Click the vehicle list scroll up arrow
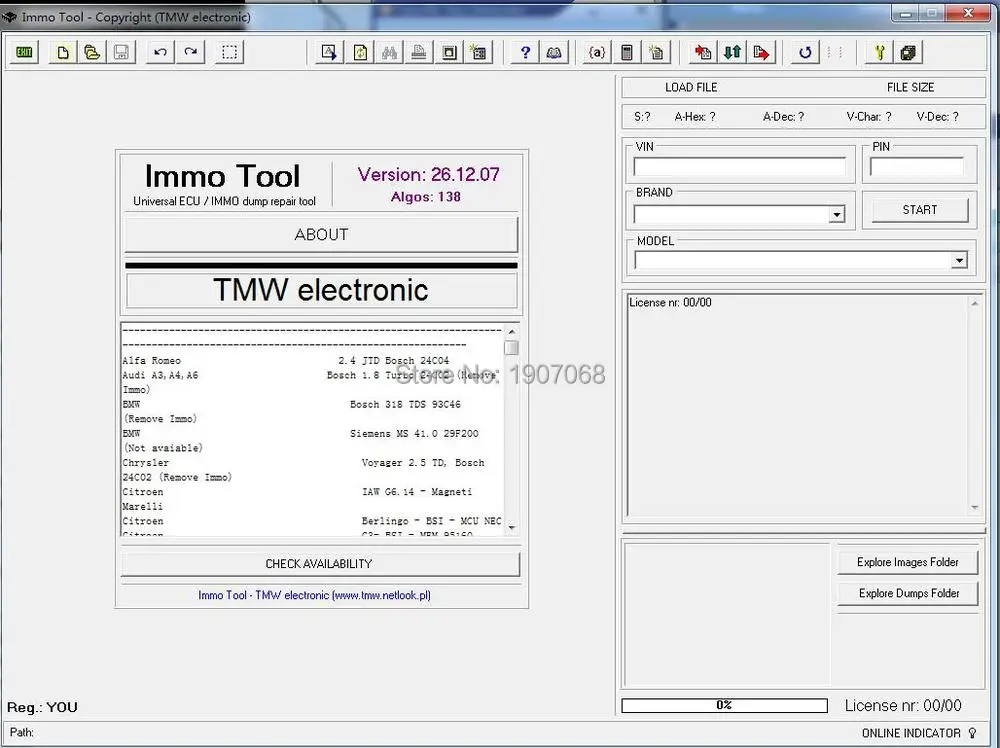Viewport: 1000px width, 748px height. pos(511,332)
